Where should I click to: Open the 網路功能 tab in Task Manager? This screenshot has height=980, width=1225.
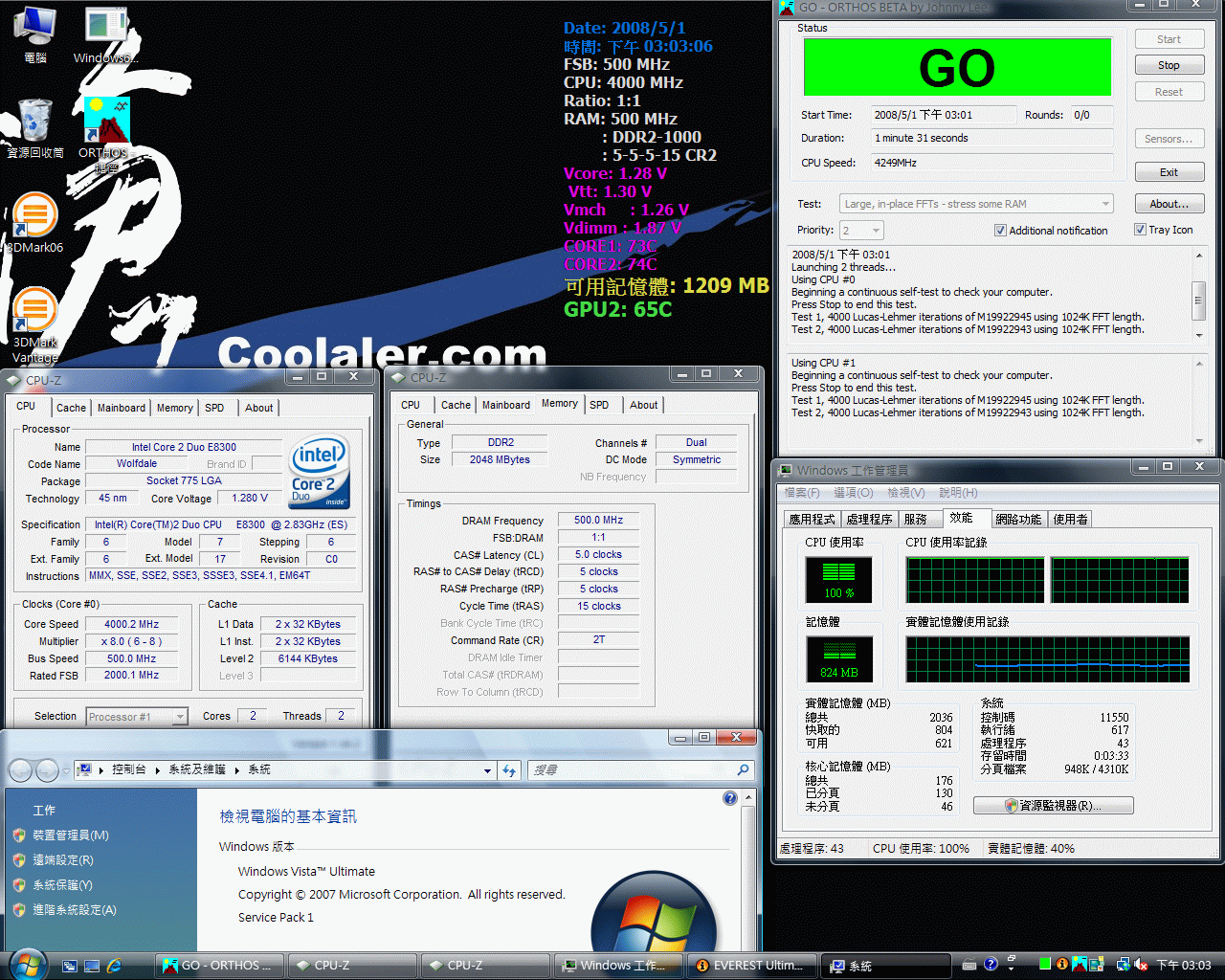point(1018,519)
